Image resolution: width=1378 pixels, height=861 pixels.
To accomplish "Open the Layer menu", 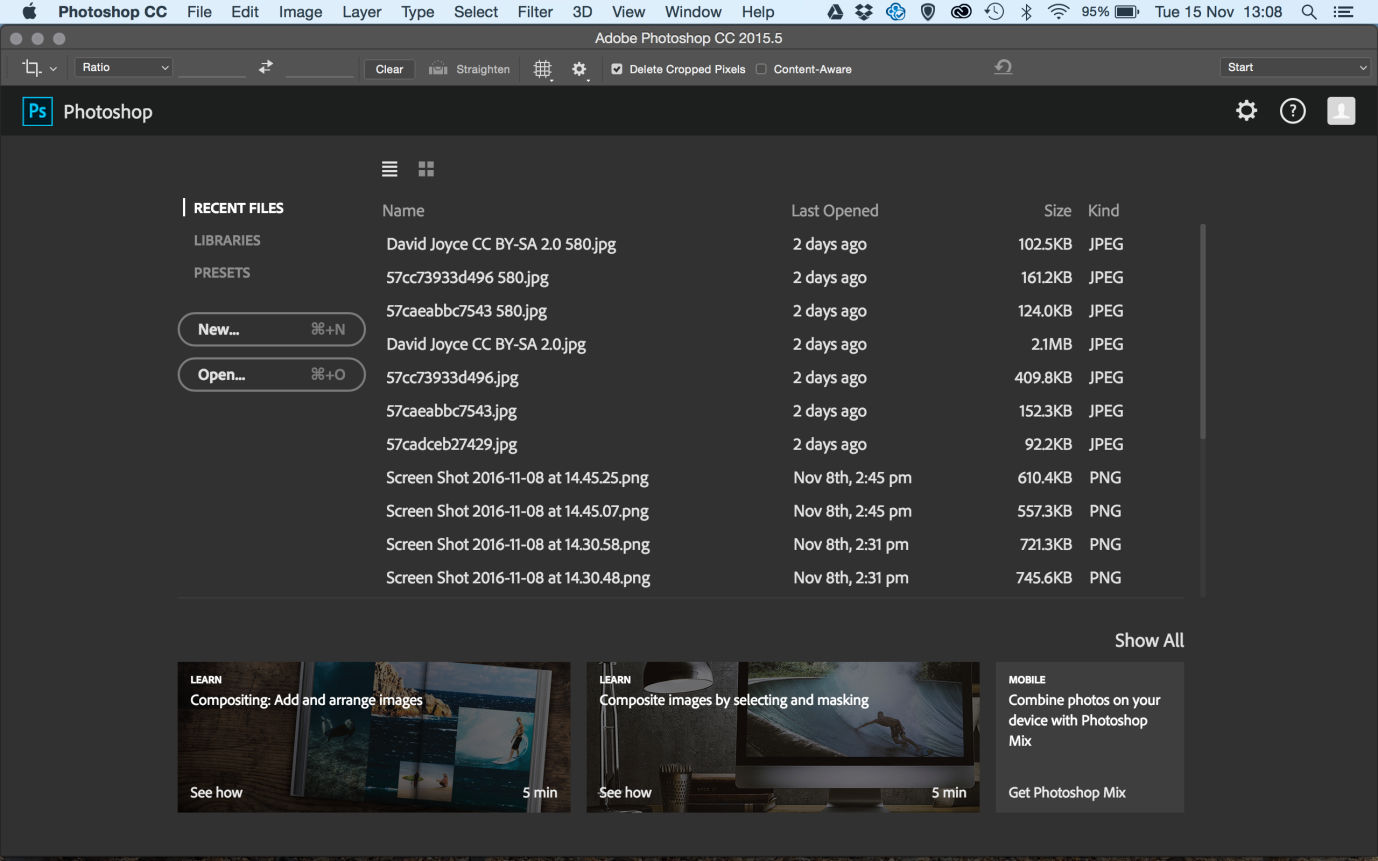I will click(x=362, y=12).
